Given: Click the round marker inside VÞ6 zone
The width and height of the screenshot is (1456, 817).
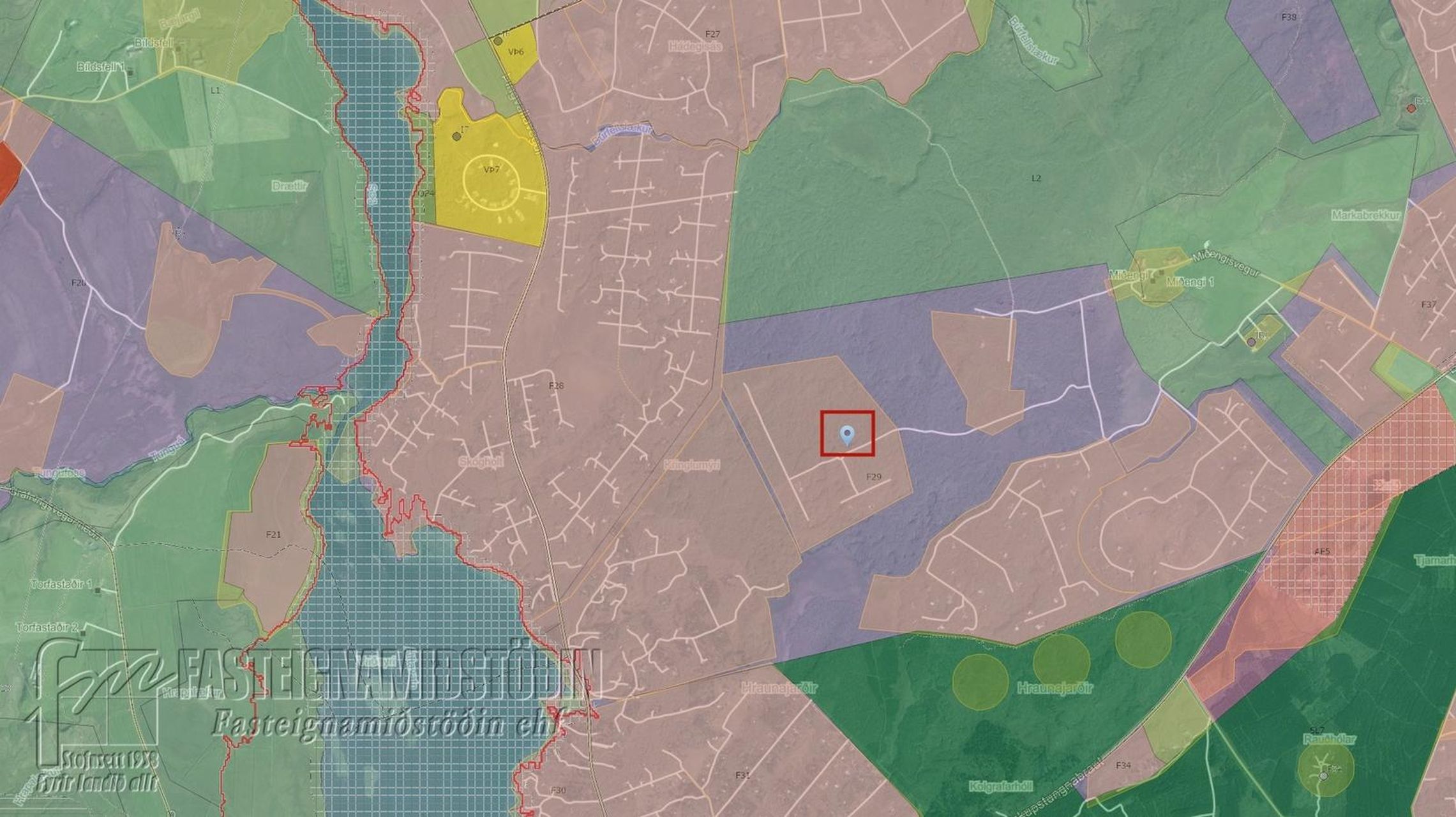Looking at the screenshot, I should pos(498,41).
